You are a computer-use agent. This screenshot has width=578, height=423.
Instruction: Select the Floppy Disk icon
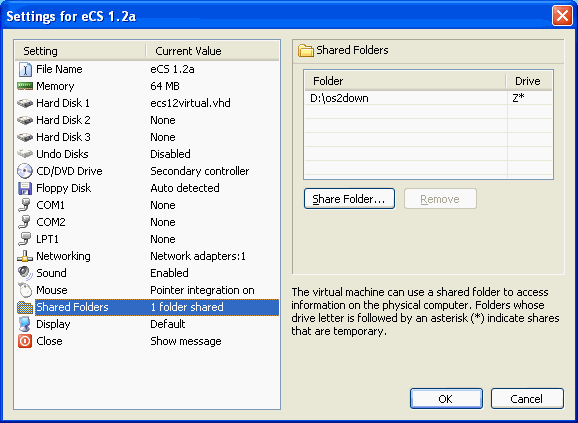point(25,188)
